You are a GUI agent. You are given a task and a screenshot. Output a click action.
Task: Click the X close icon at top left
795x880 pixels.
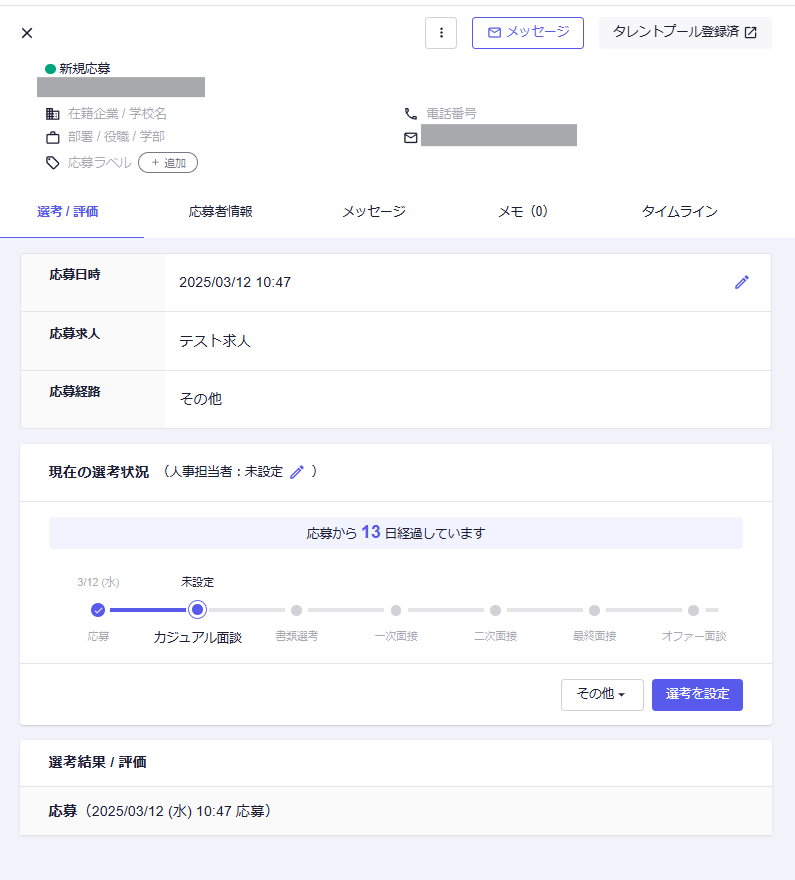27,33
